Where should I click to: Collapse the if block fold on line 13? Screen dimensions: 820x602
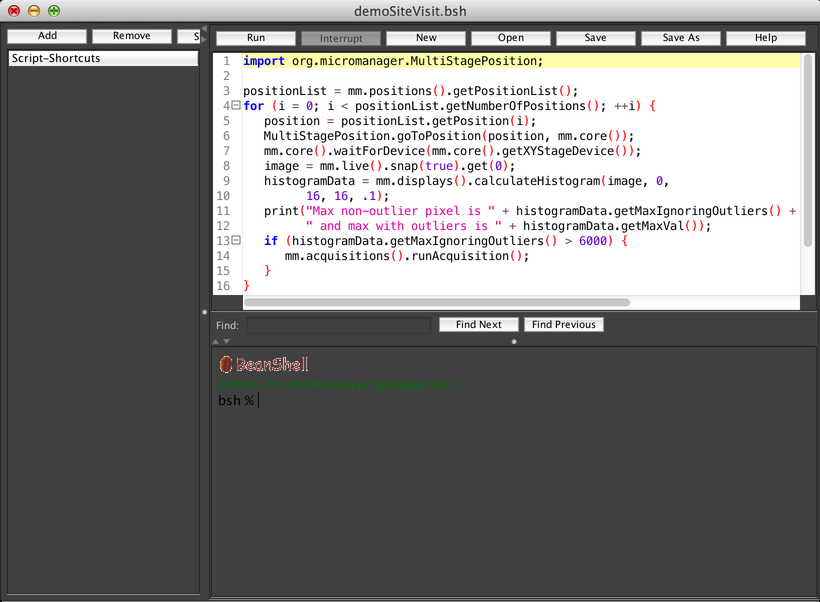[x=236, y=241]
